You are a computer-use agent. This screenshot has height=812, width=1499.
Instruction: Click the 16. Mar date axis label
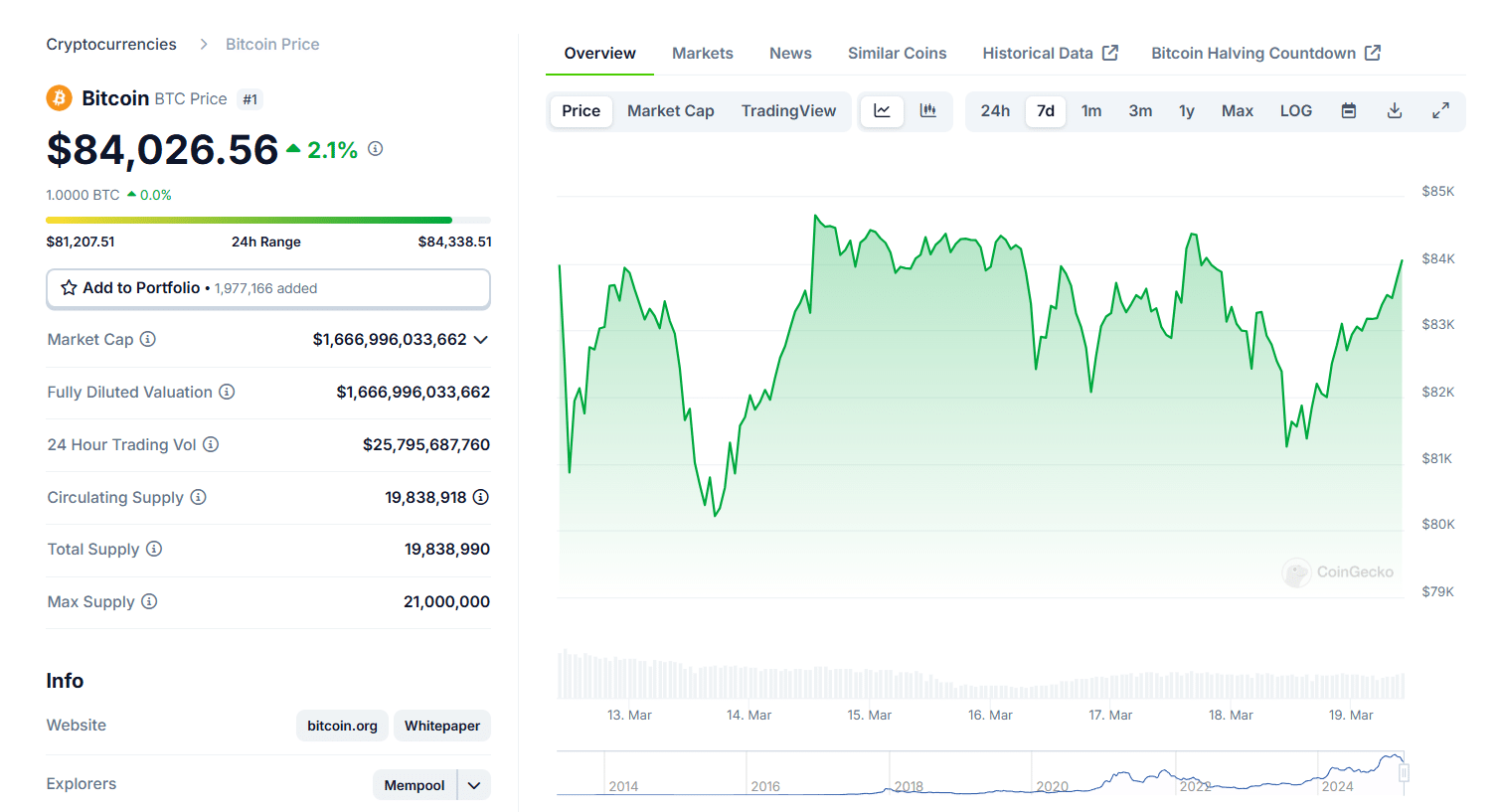[x=990, y=715]
